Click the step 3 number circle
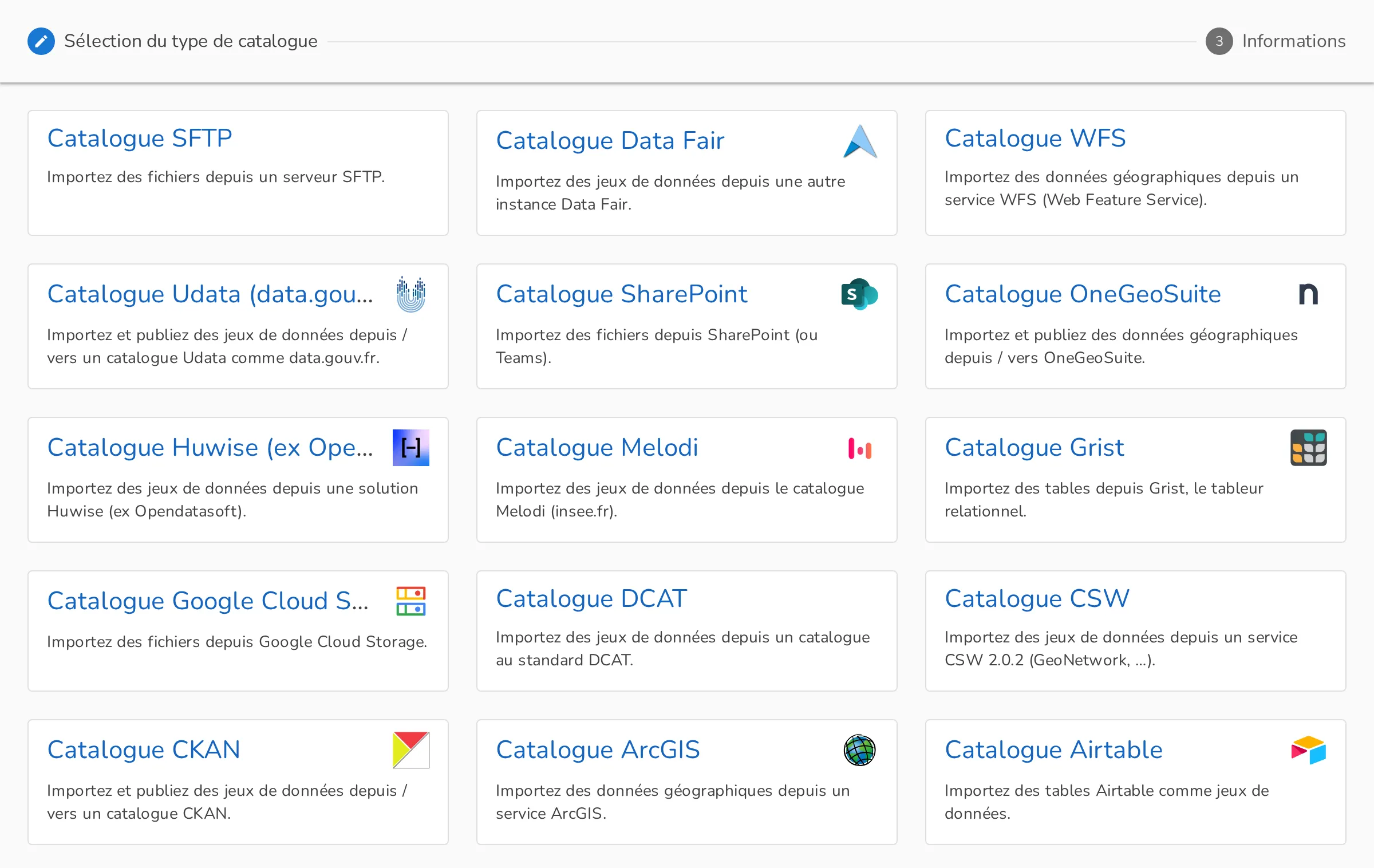 coord(1219,41)
